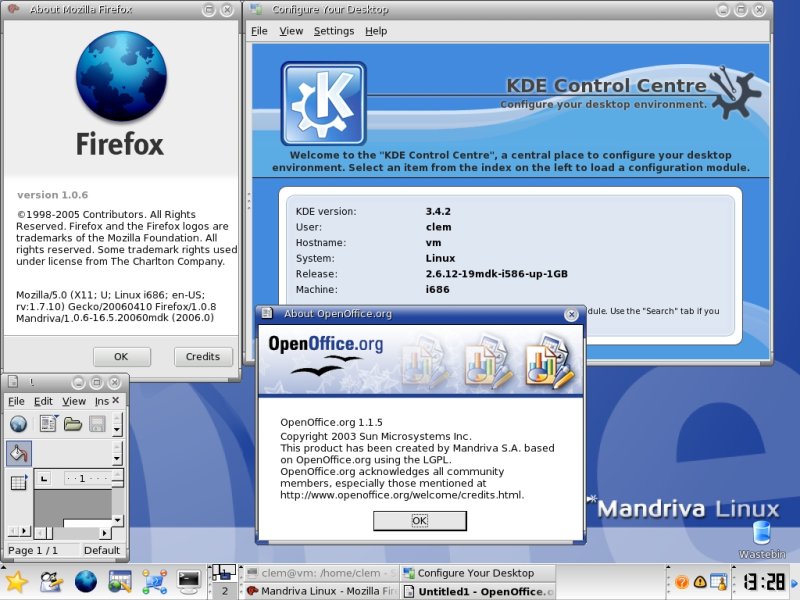Click "Page 1 / 1" in Writer's status bar
800x600 pixels.
[x=33, y=550]
